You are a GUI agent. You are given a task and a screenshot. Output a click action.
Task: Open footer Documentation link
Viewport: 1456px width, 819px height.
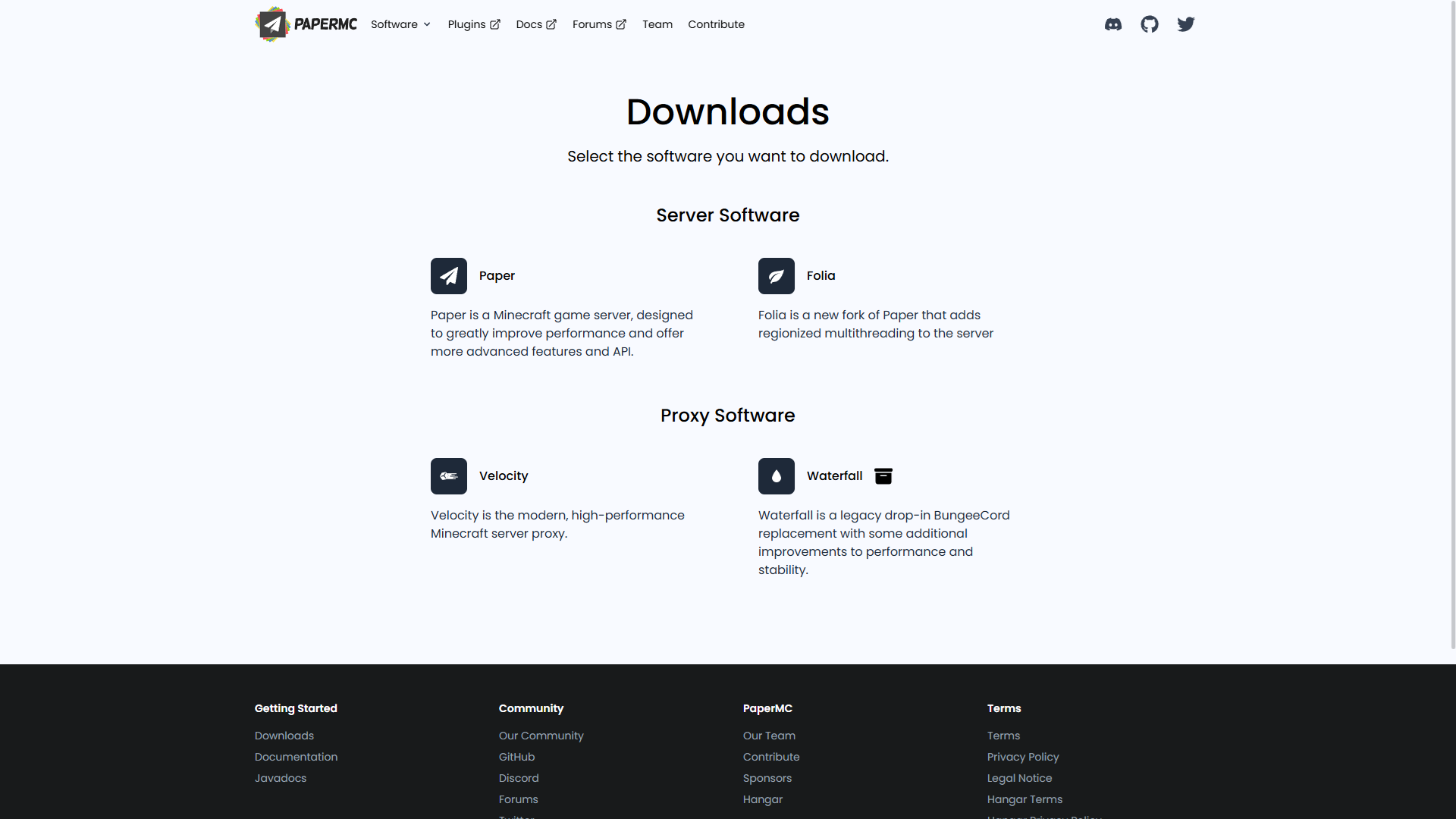[297, 757]
